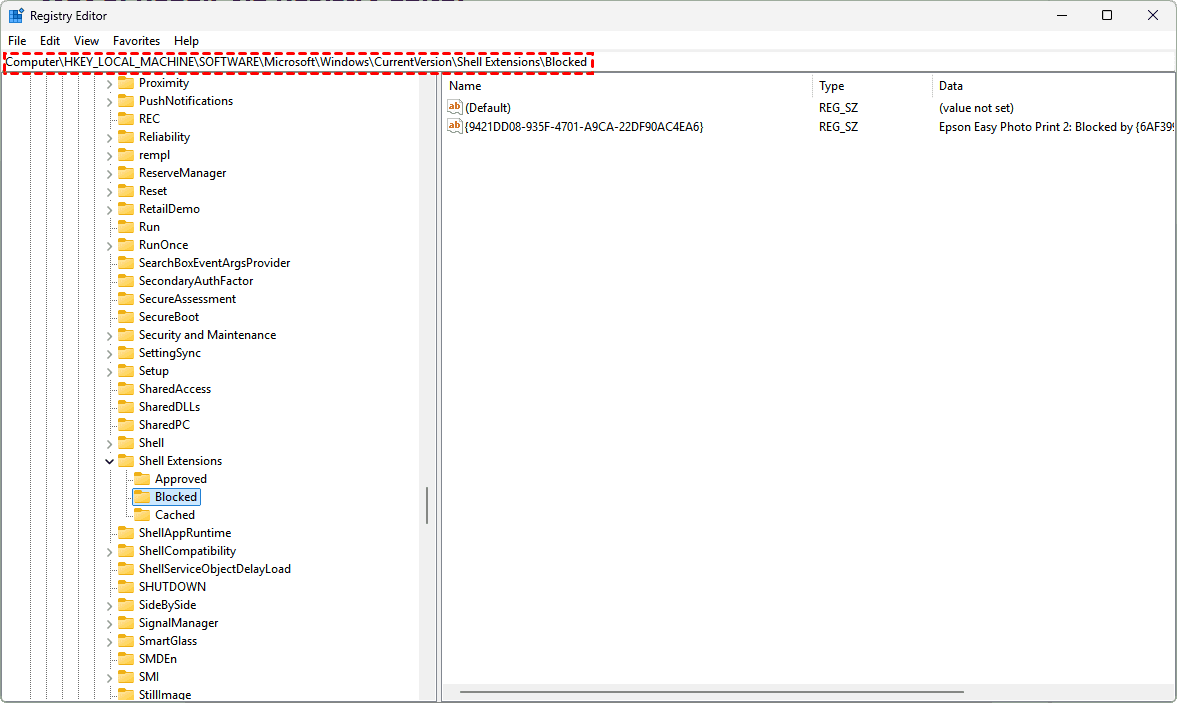Open the File menu

coord(17,41)
